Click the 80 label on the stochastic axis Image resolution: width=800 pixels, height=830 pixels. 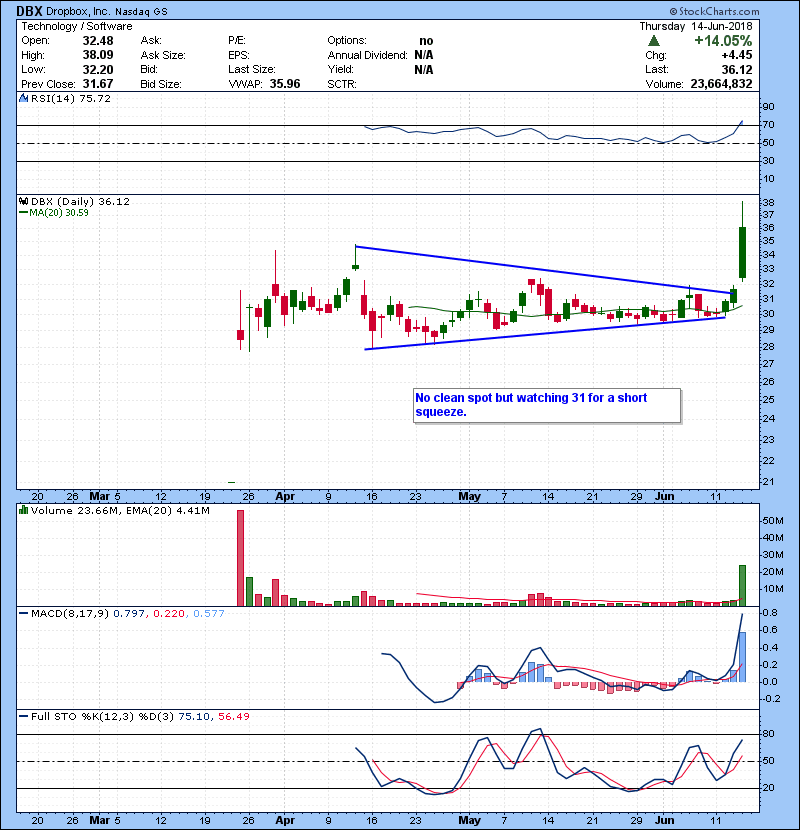point(768,734)
